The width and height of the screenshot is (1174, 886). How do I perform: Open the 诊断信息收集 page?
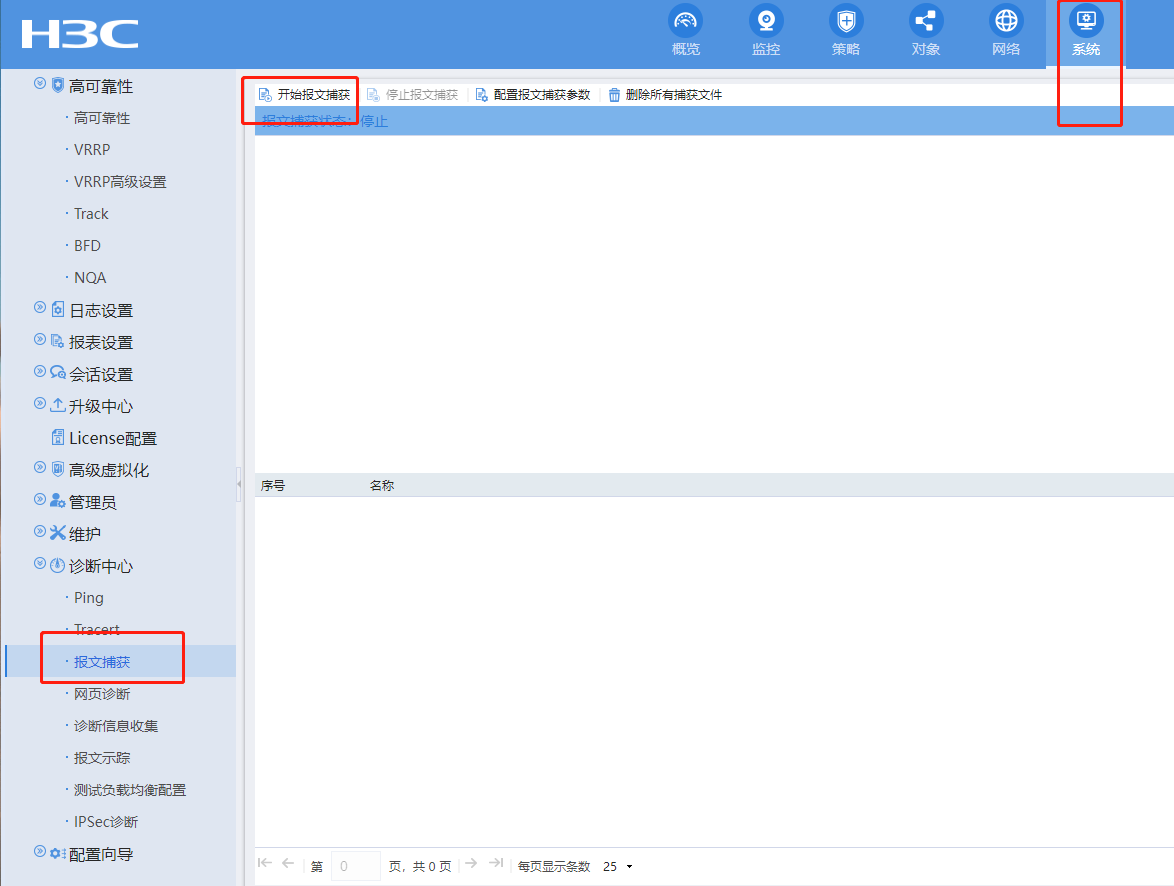[x=116, y=726]
